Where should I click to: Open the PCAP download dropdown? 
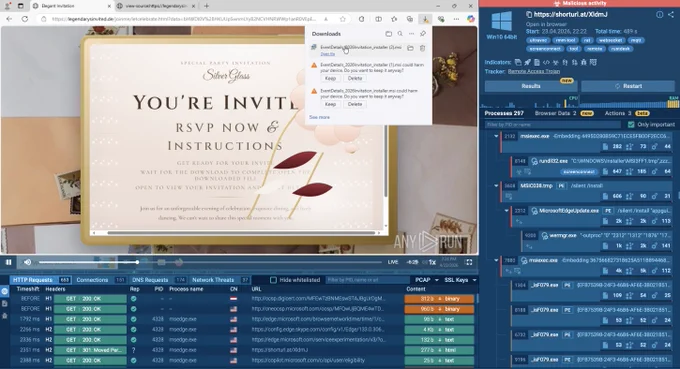click(427, 280)
